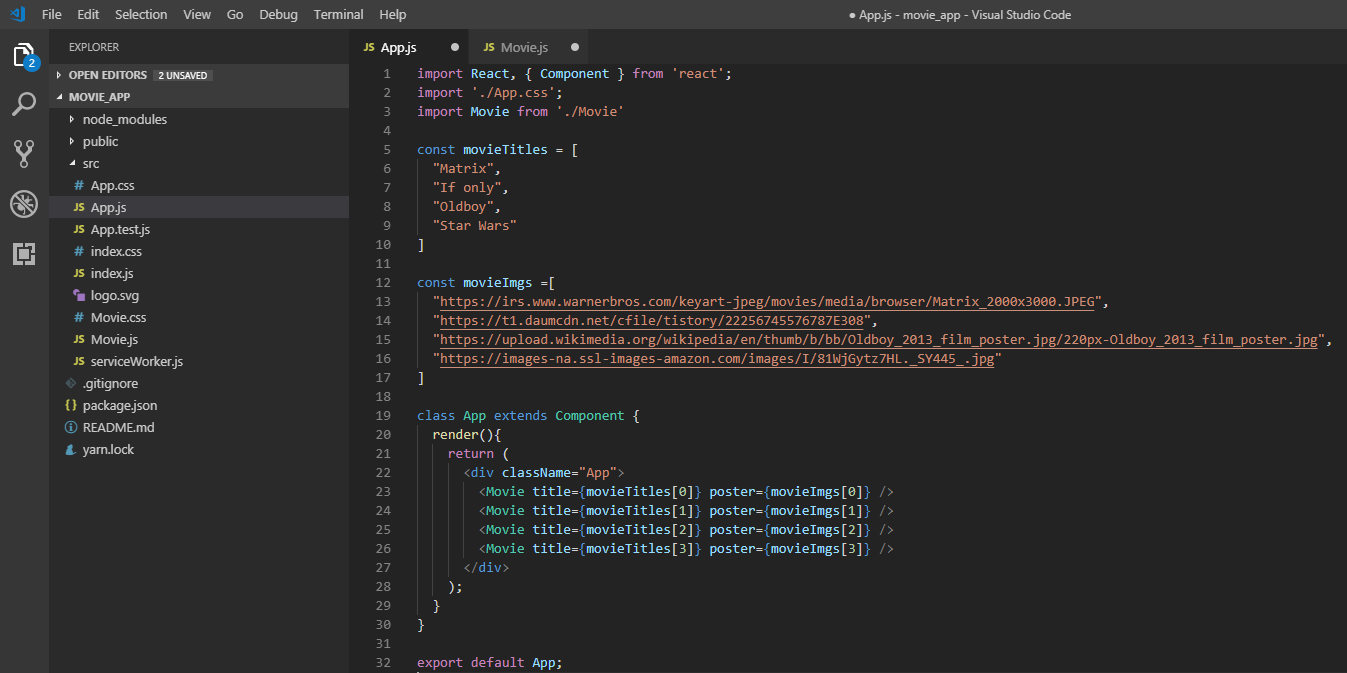This screenshot has width=1347, height=673.
Task: Expand the public folder
Action: coord(199,141)
